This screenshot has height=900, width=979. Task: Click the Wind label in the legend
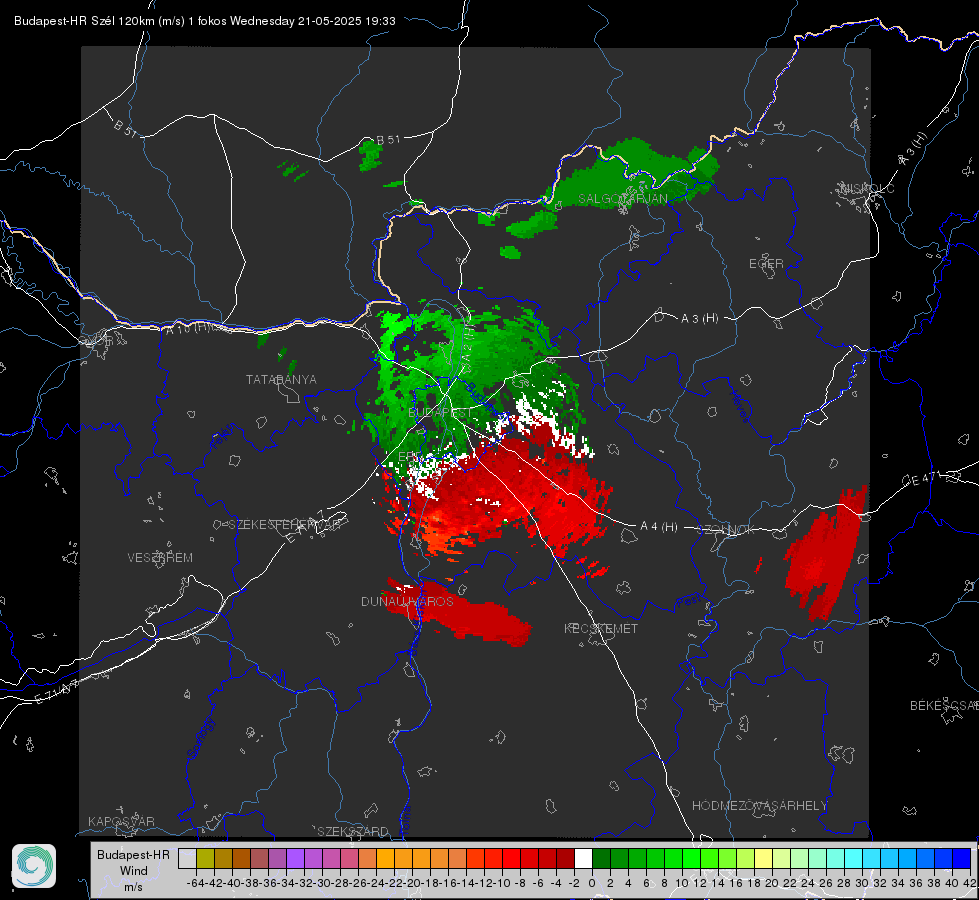pos(134,871)
